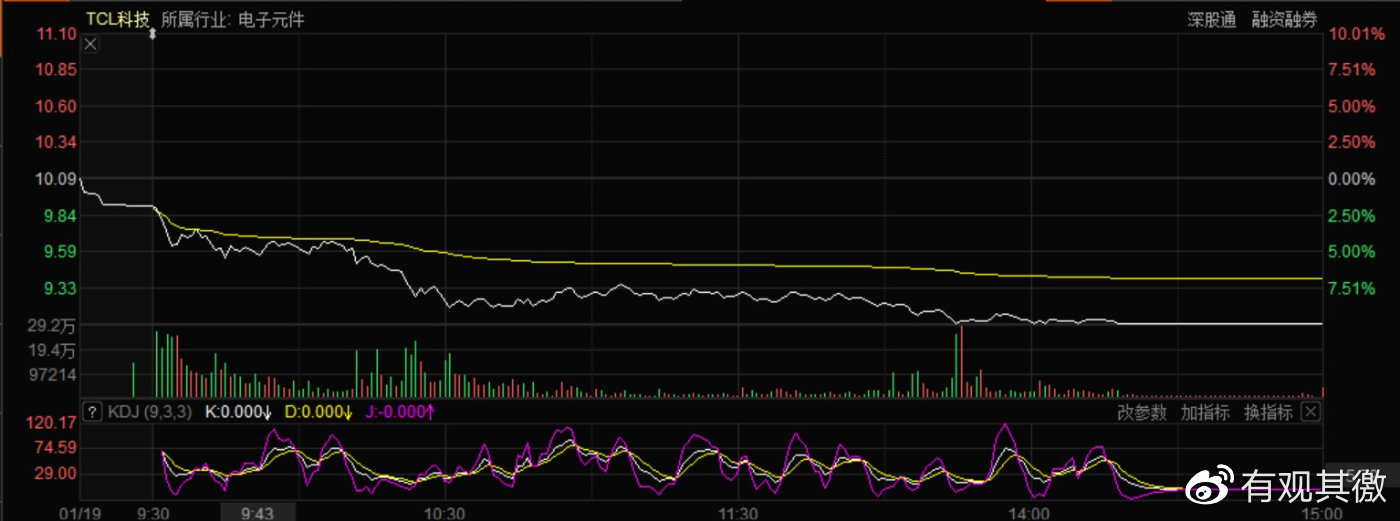Click the 11.10 price axis label
Image resolution: width=1400 pixels, height=521 pixels.
(x=56, y=34)
